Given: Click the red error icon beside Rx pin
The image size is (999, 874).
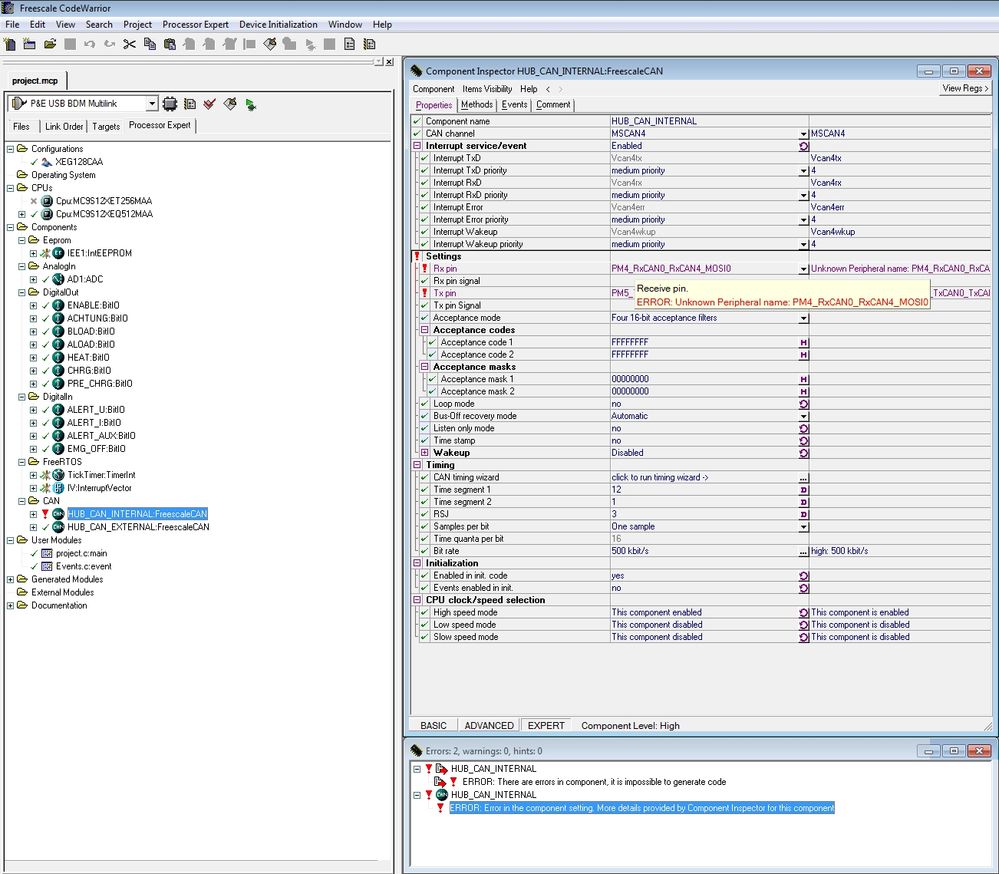Looking at the screenshot, I should (x=424, y=268).
